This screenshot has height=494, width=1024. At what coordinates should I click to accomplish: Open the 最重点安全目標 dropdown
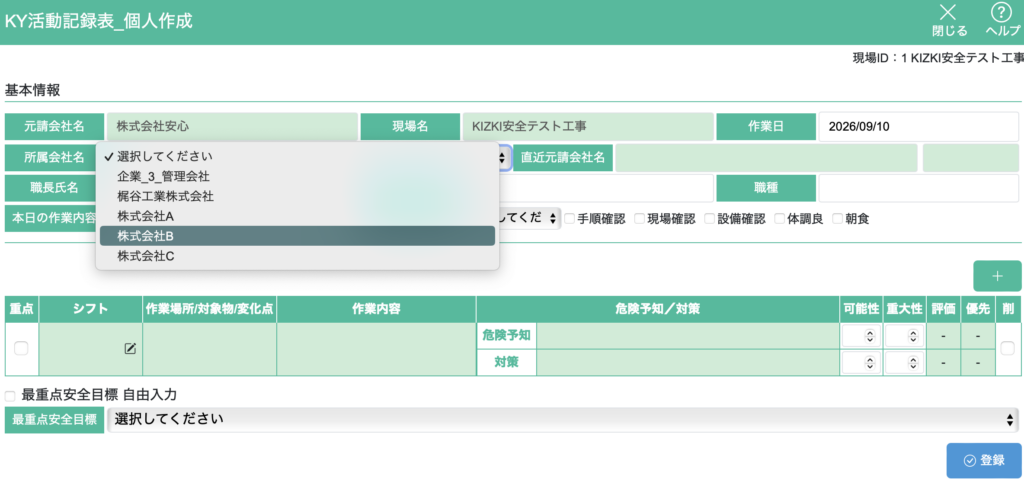pos(563,420)
